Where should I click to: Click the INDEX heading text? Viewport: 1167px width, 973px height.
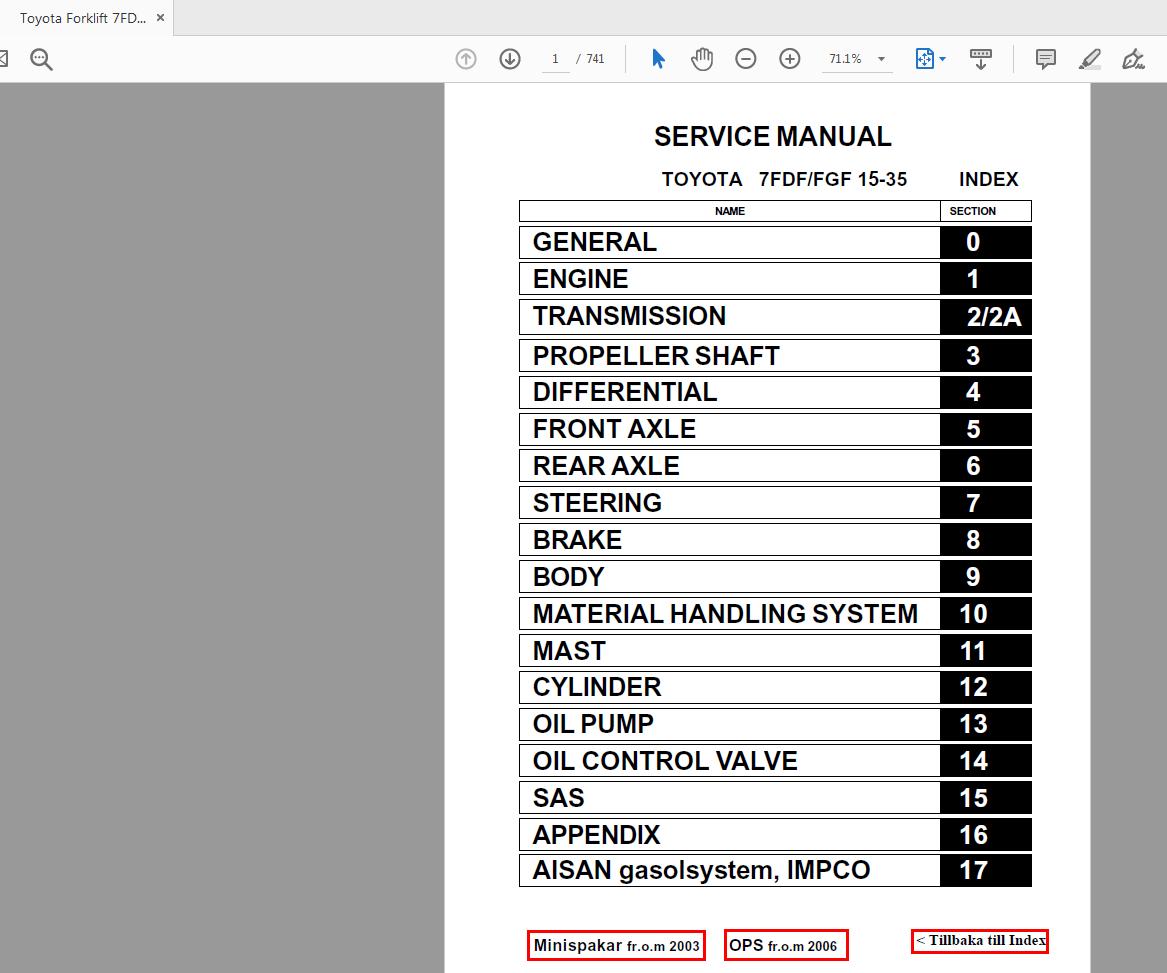coord(988,179)
